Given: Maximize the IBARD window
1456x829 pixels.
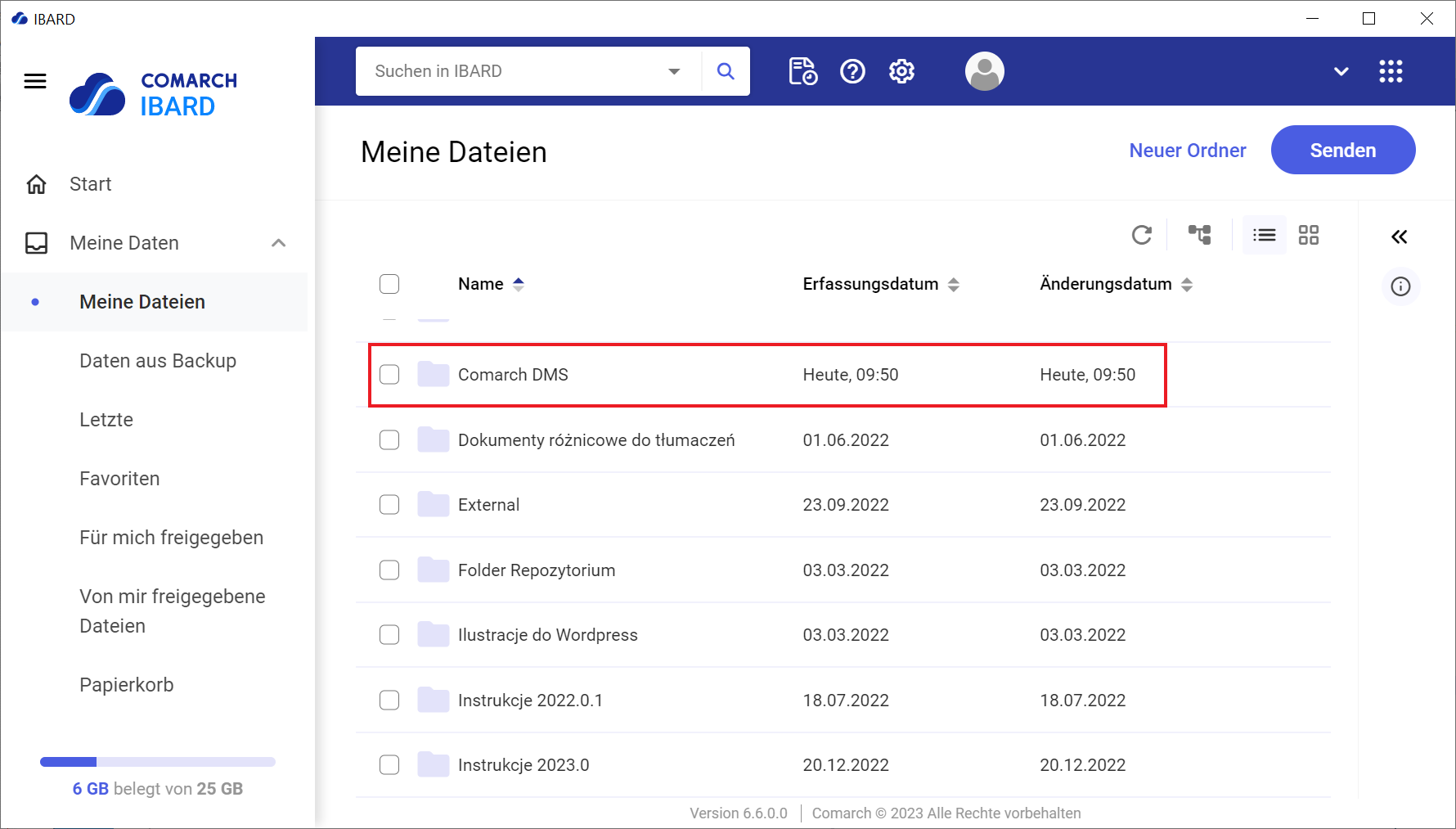Looking at the screenshot, I should coord(1368,18).
